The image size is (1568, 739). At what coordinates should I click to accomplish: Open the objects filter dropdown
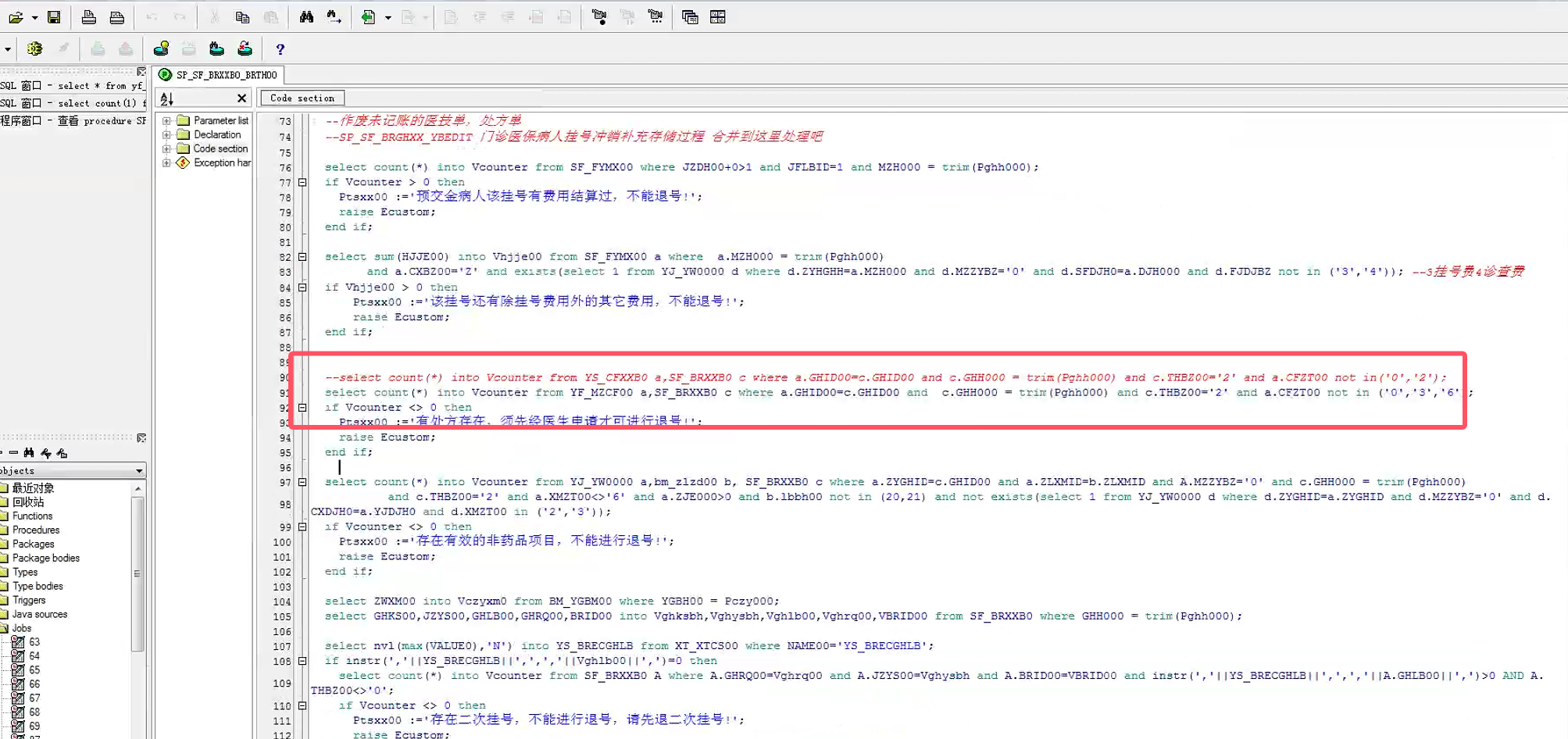click(x=139, y=471)
